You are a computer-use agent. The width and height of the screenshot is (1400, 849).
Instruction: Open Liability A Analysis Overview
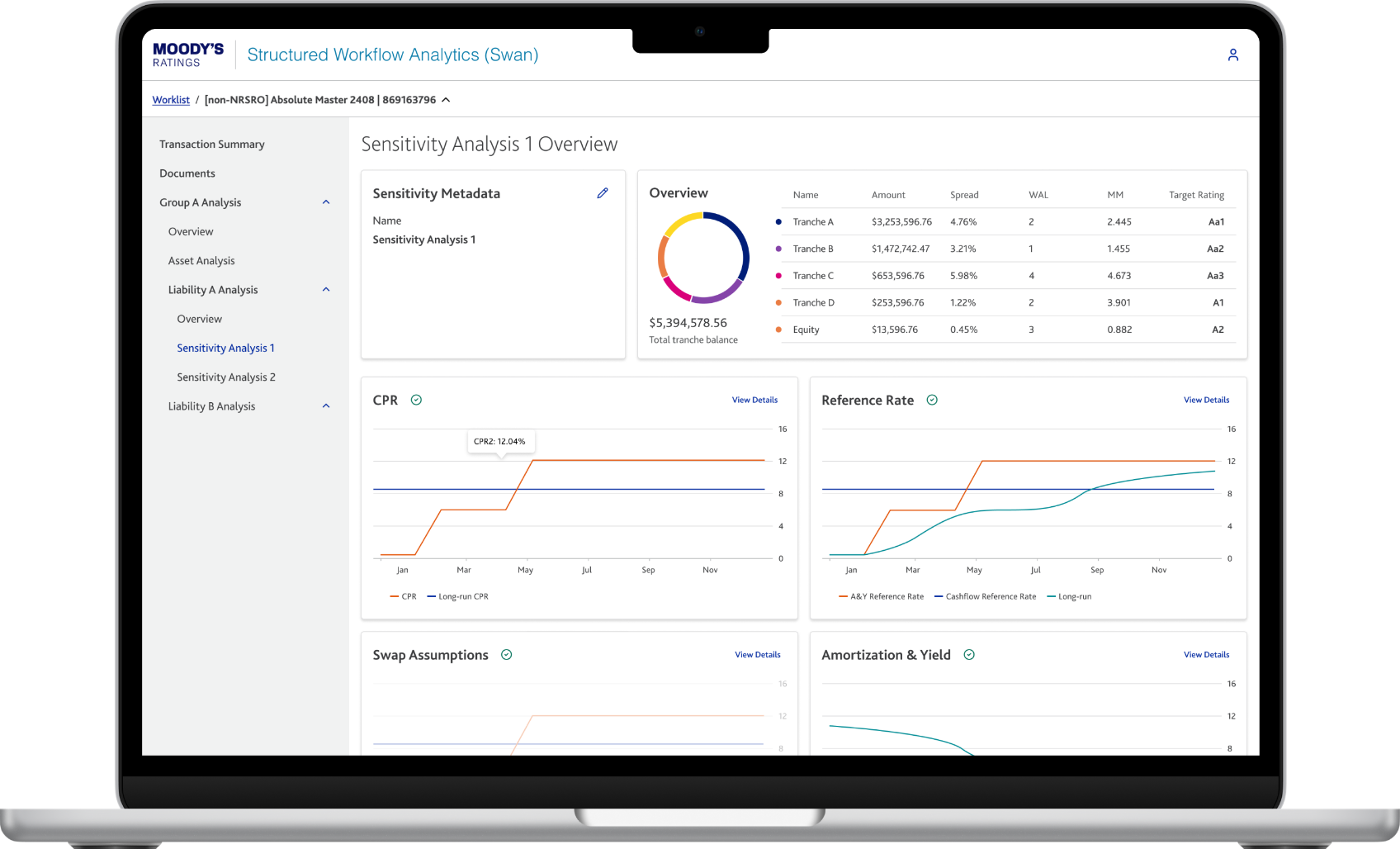199,319
